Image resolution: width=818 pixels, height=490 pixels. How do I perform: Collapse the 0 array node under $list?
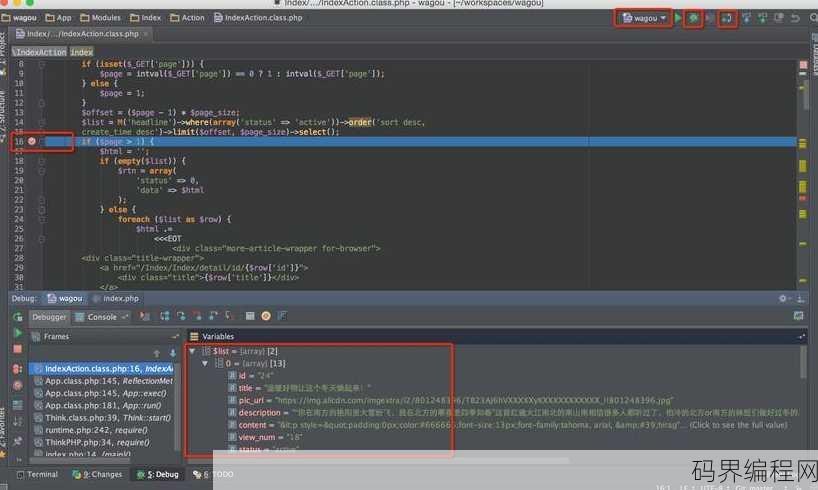(205, 363)
